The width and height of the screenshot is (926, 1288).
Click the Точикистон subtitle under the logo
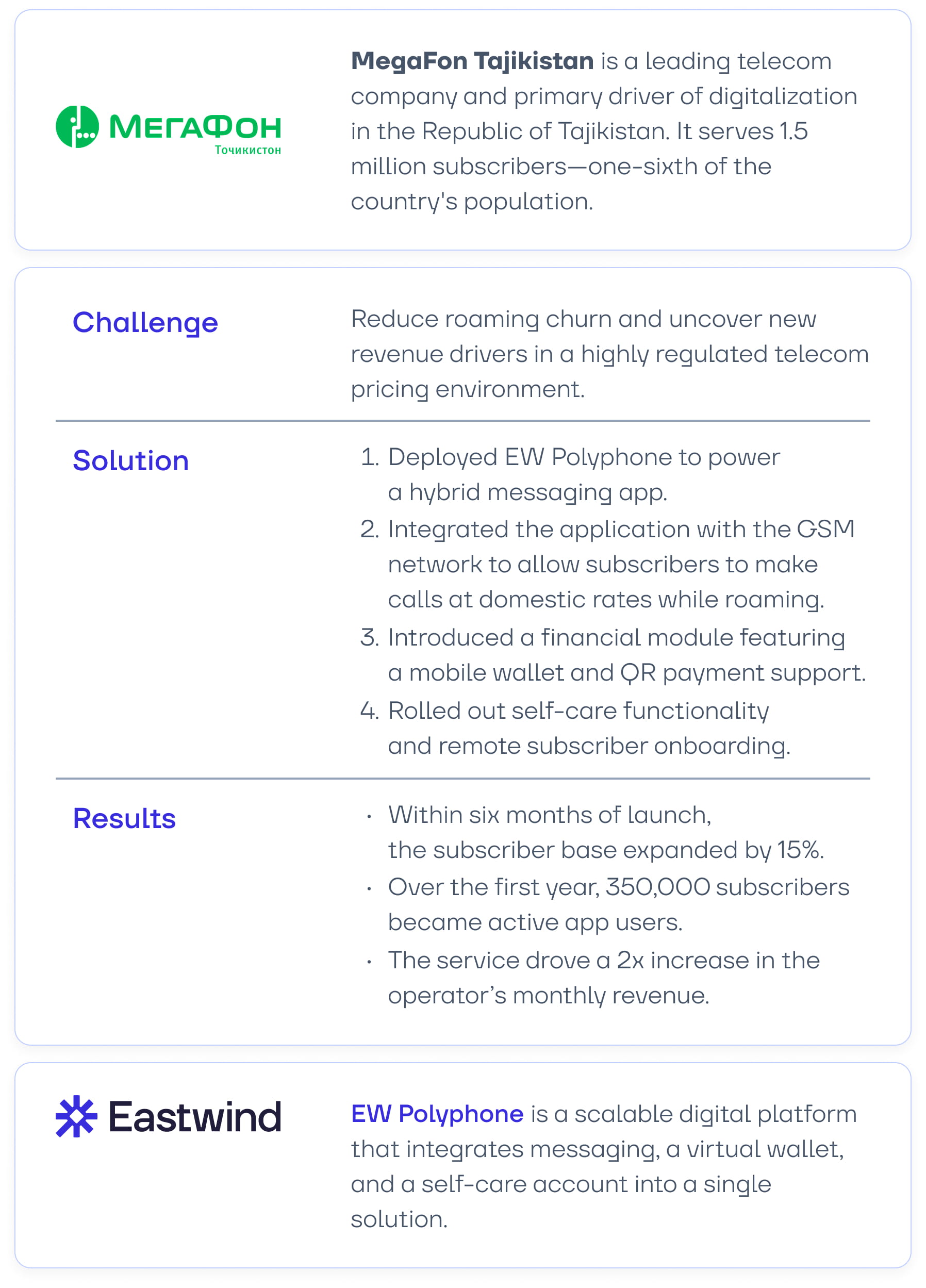click(x=247, y=150)
